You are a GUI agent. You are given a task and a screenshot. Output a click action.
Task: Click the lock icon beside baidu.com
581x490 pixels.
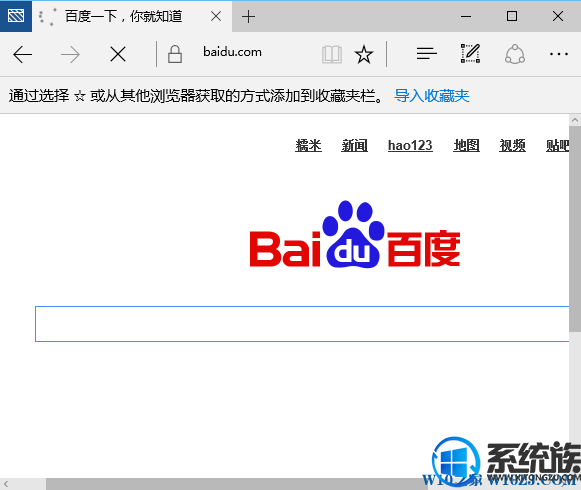175,54
